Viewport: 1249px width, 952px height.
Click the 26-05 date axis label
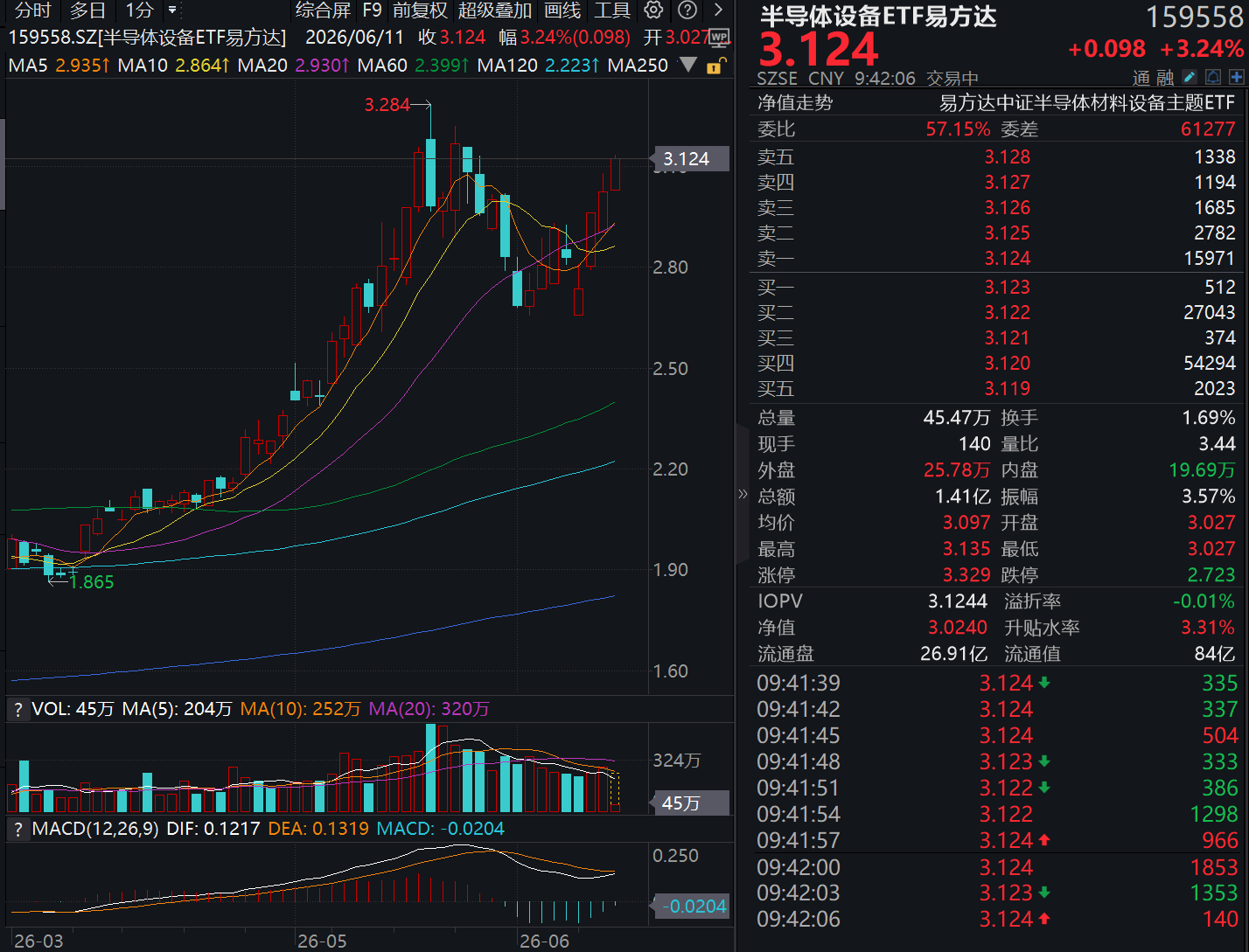(x=322, y=942)
